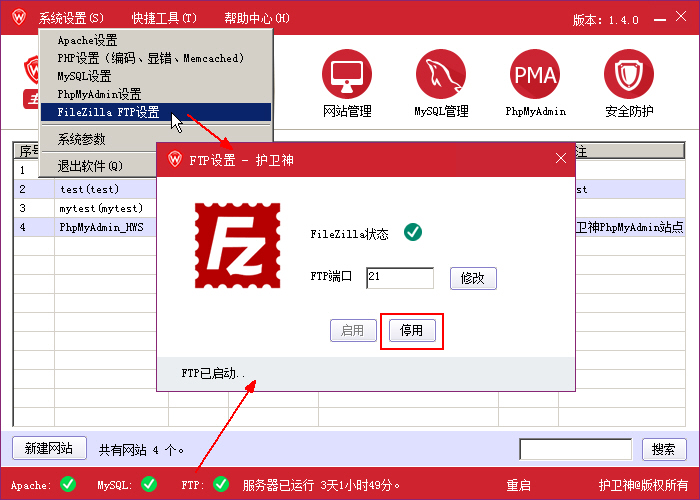The width and height of the screenshot is (700, 500).
Task: Minimize the main 护卫神 window
Action: tap(660, 20)
